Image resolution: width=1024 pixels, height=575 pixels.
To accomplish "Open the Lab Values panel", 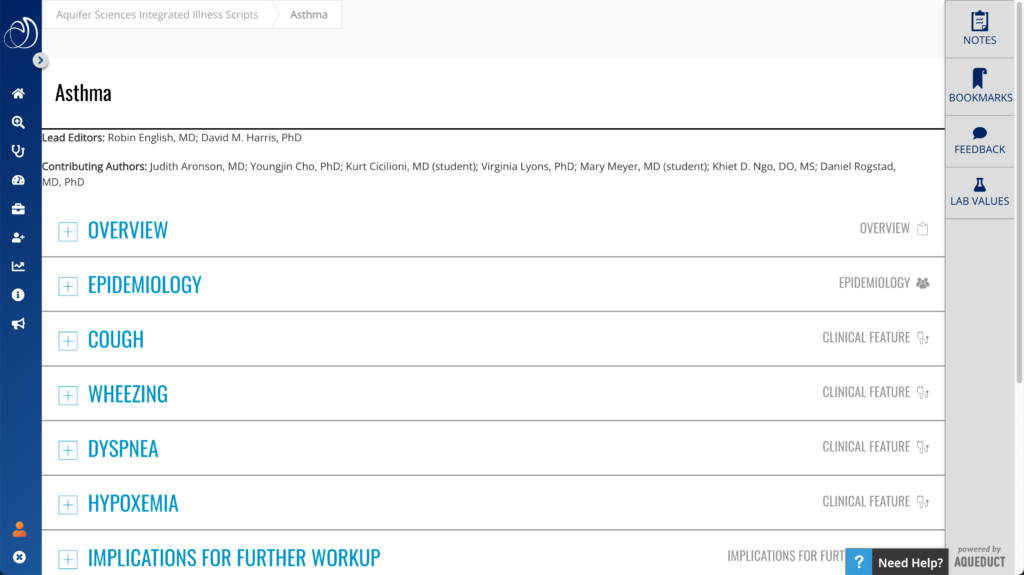I will point(979,190).
